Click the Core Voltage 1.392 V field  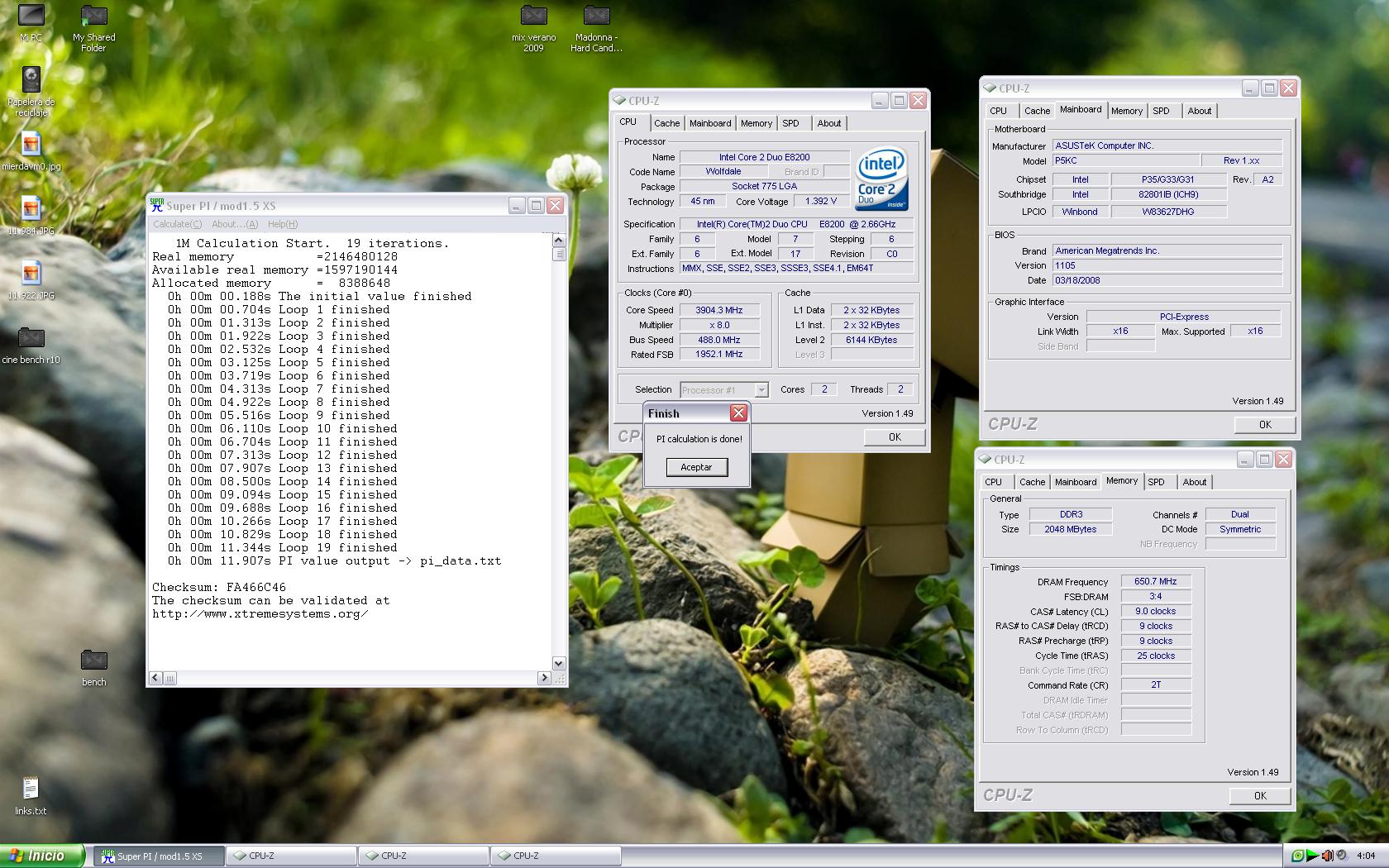click(821, 201)
